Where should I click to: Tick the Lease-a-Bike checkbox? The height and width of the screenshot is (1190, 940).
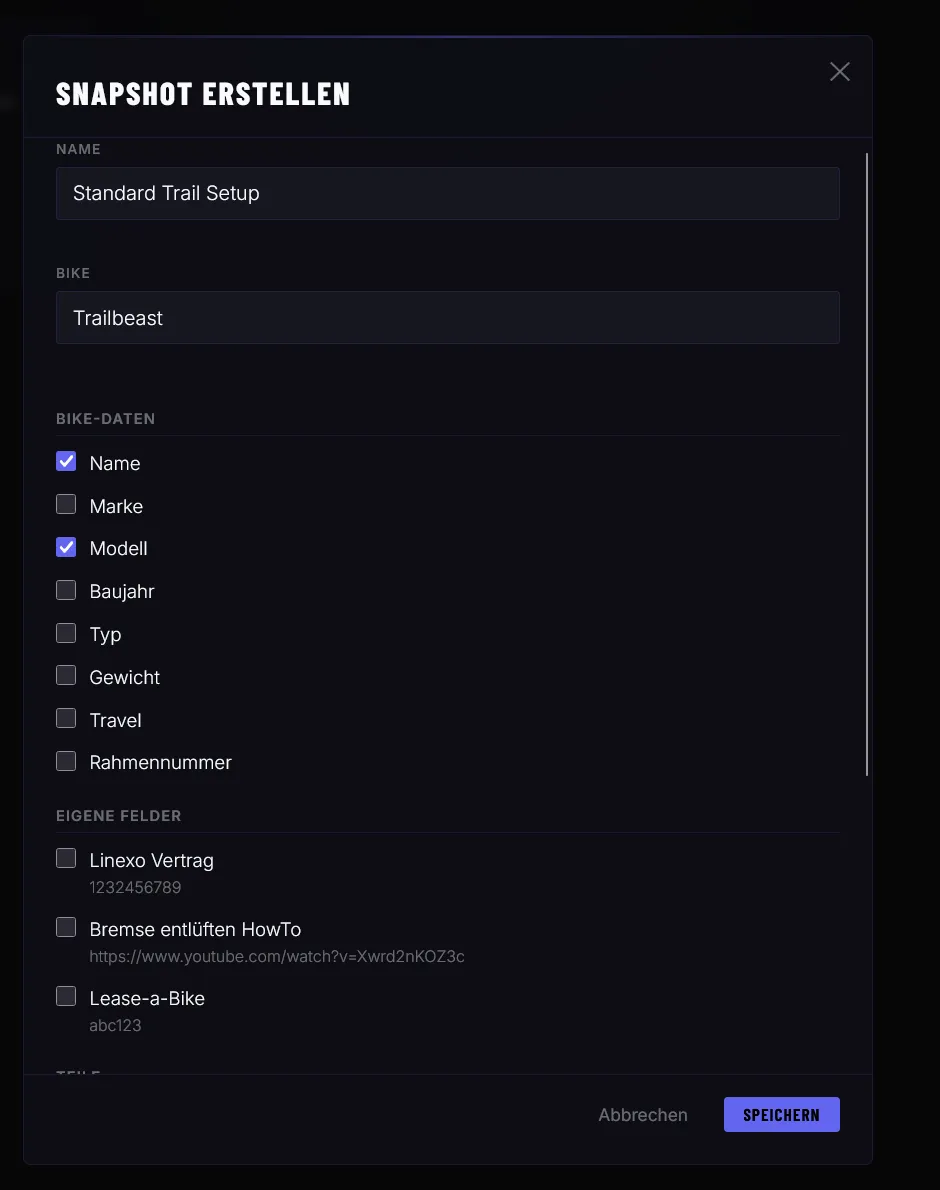pyautogui.click(x=66, y=997)
